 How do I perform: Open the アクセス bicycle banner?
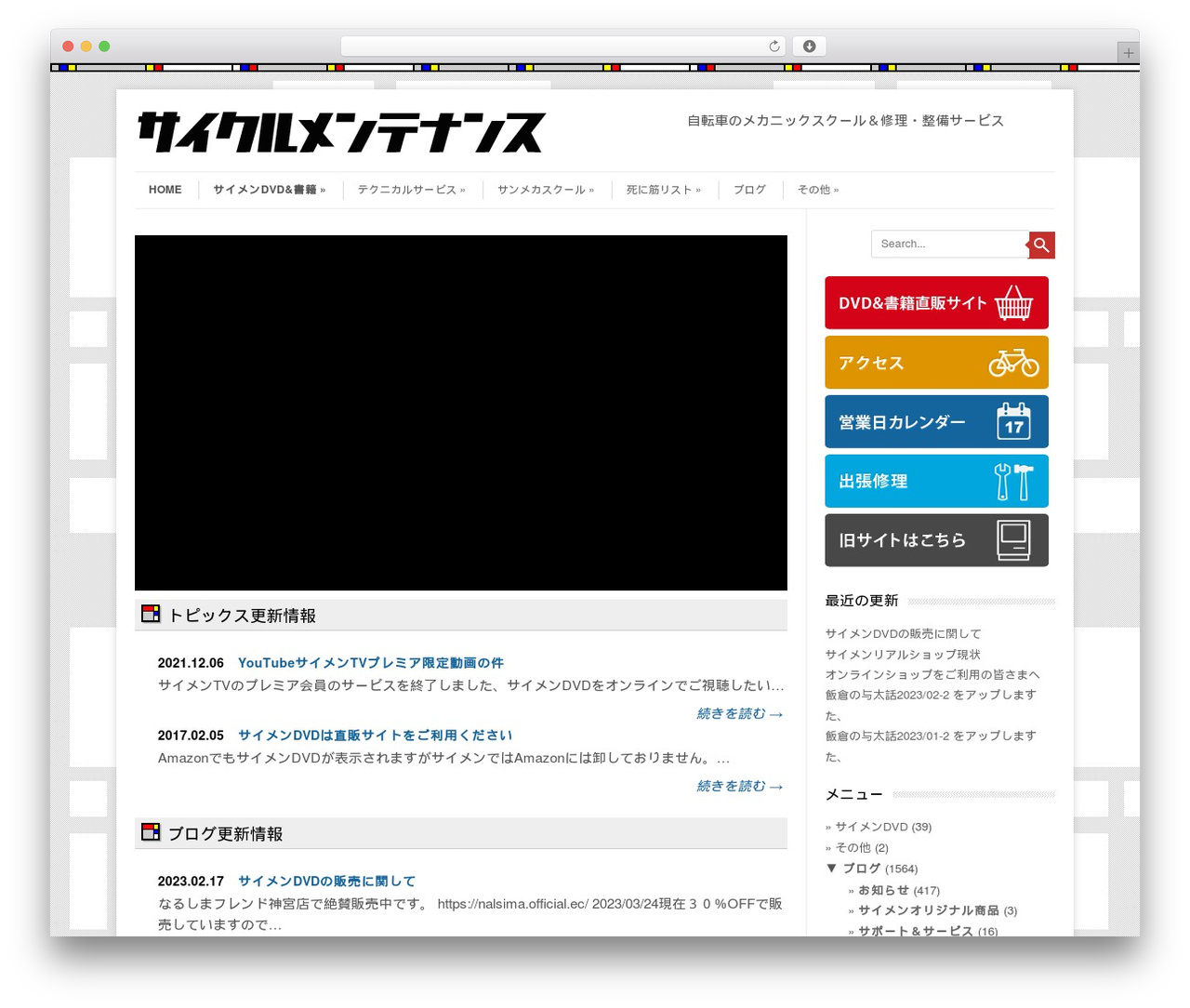pyautogui.click(x=936, y=363)
